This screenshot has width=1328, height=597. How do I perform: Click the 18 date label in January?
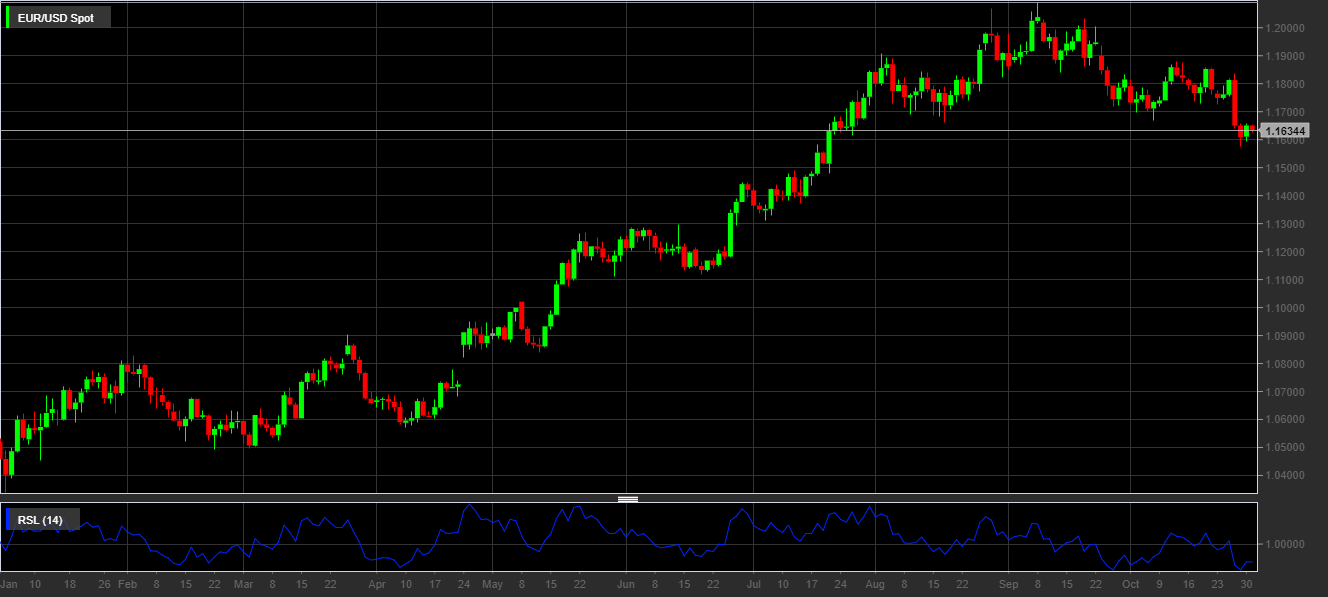coord(69,583)
